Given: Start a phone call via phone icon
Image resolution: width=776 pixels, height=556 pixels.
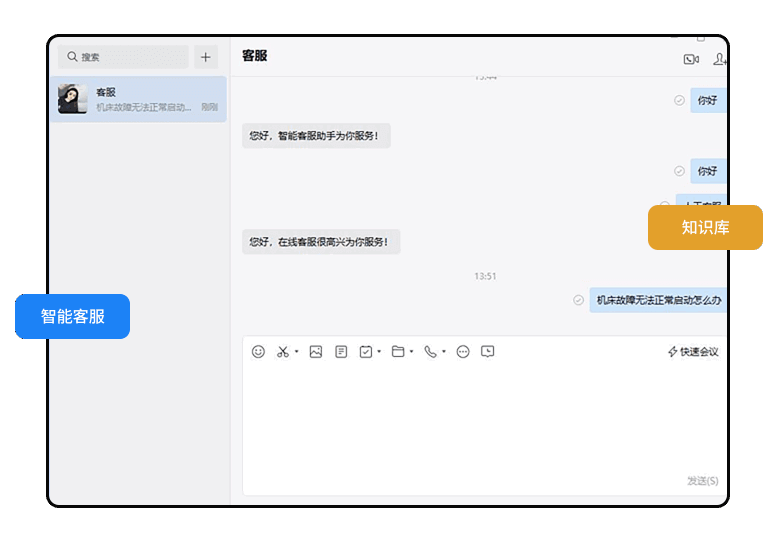Looking at the screenshot, I should point(430,352).
